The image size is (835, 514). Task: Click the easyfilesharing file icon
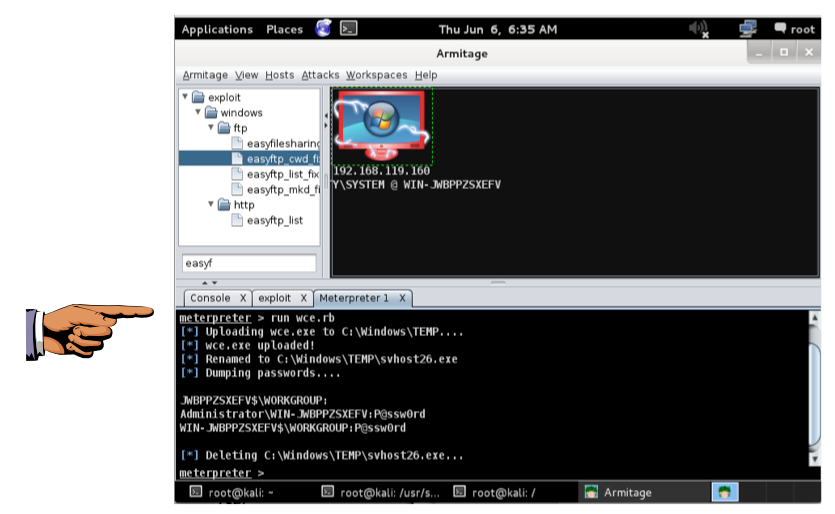pos(237,143)
